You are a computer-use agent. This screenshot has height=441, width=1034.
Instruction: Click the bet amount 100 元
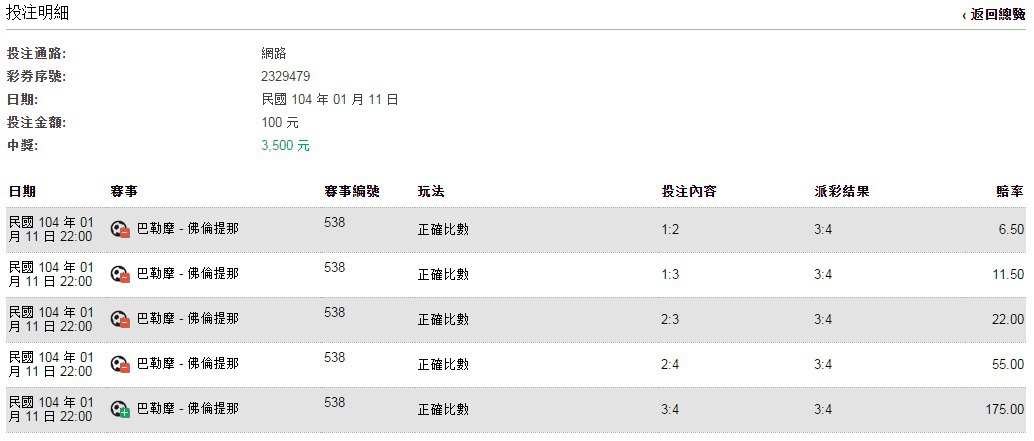coord(280,123)
